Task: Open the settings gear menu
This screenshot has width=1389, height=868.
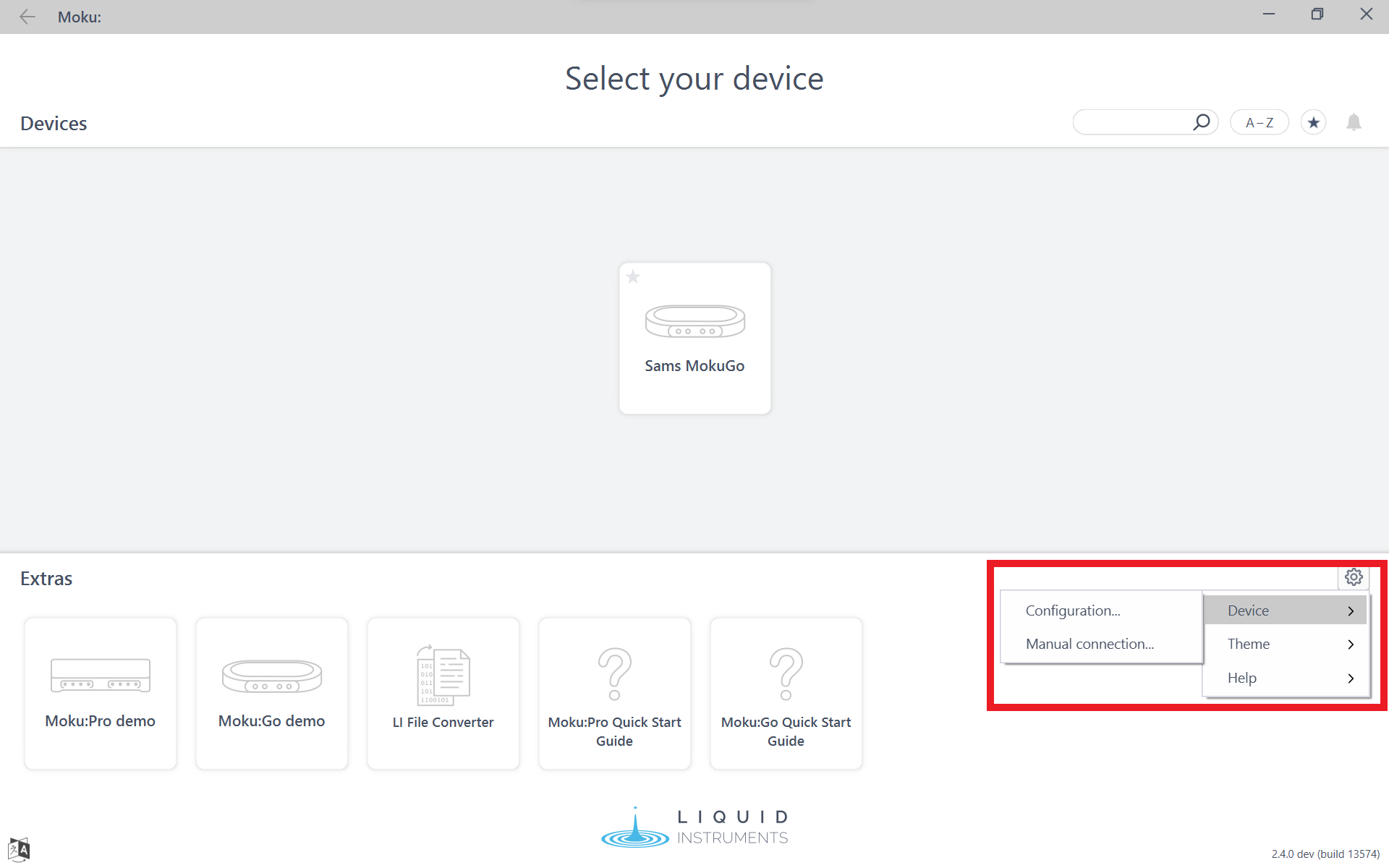Action: click(1354, 576)
